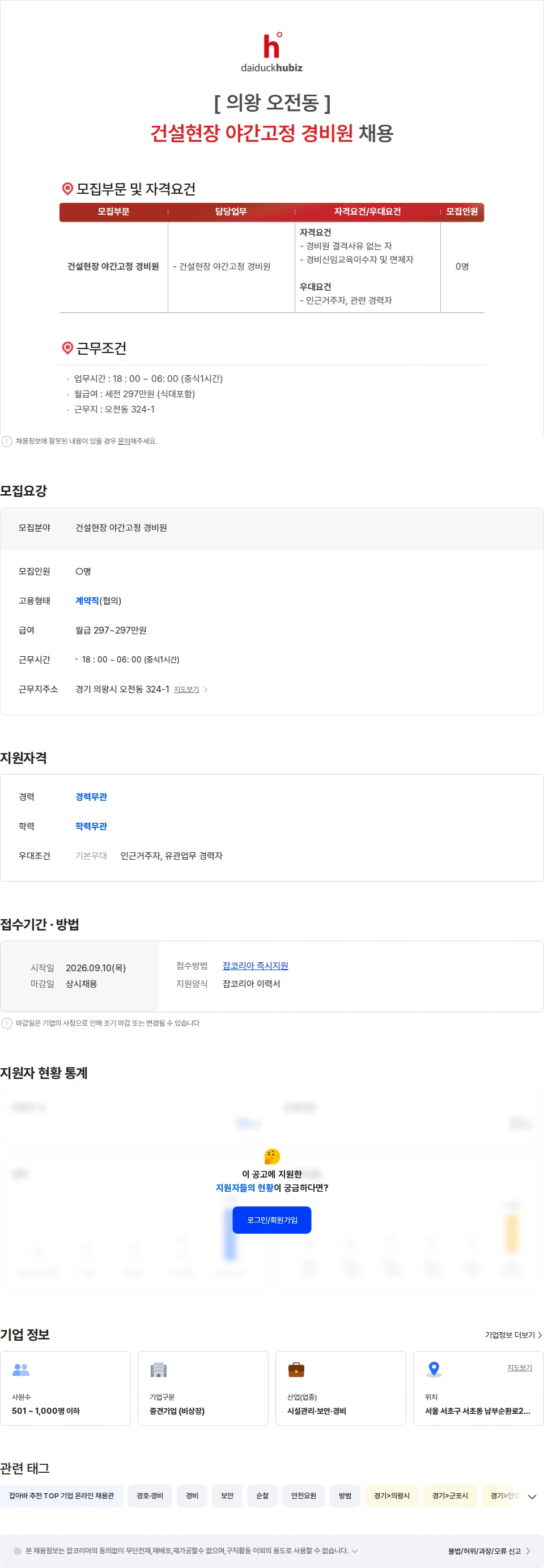Open the 지도보기 link beside 근무지주소
Screen dimensions: 544x1568
coord(186,690)
